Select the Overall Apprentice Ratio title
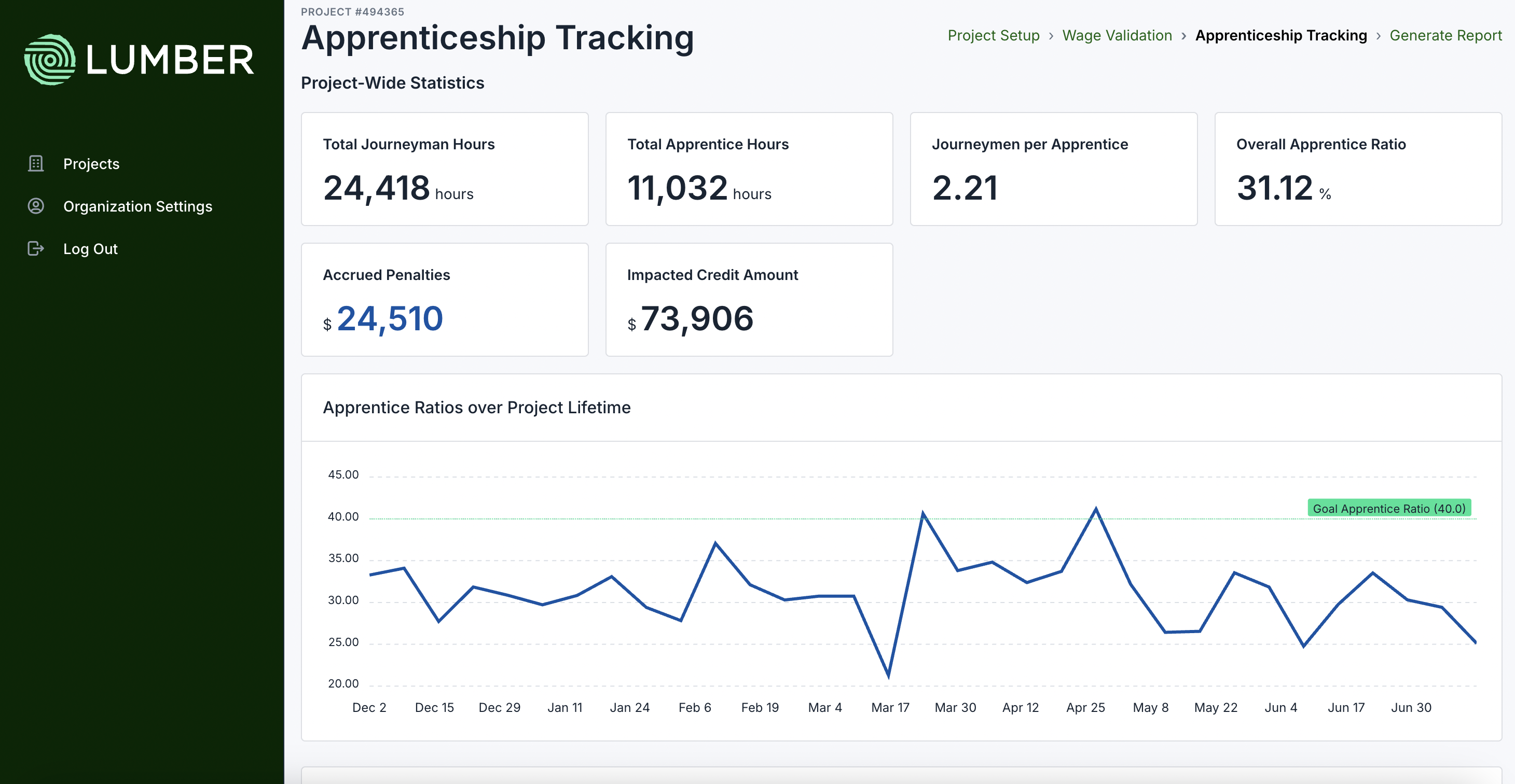This screenshot has height=784, width=1515. [1321, 145]
